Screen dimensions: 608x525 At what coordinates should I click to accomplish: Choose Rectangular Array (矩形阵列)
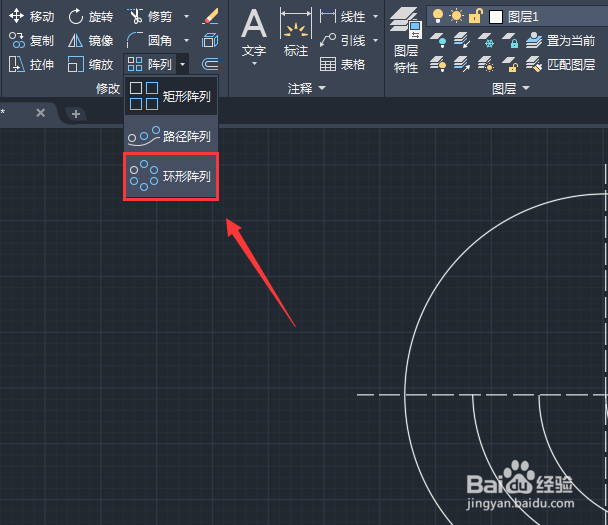coord(171,96)
